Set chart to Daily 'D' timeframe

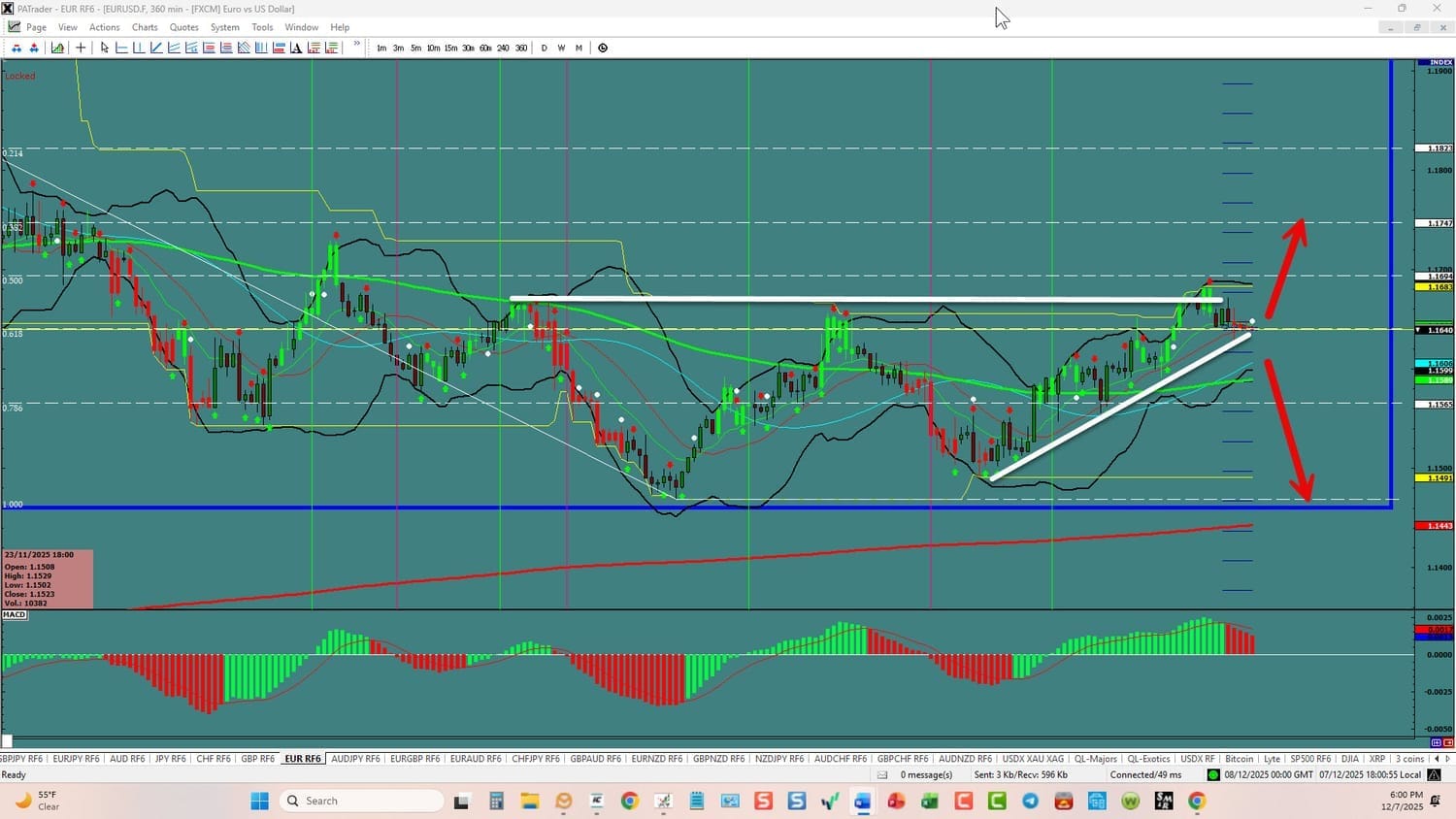(544, 48)
